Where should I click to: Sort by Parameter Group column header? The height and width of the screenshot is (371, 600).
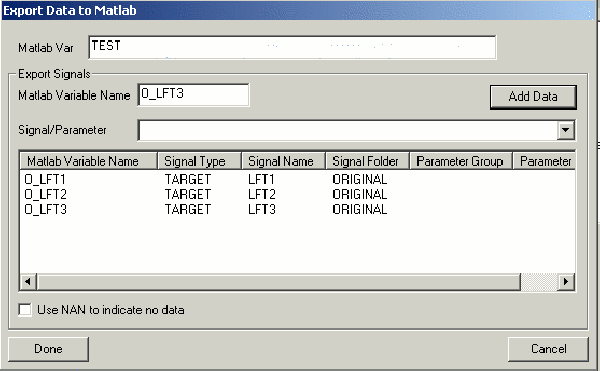tap(461, 161)
